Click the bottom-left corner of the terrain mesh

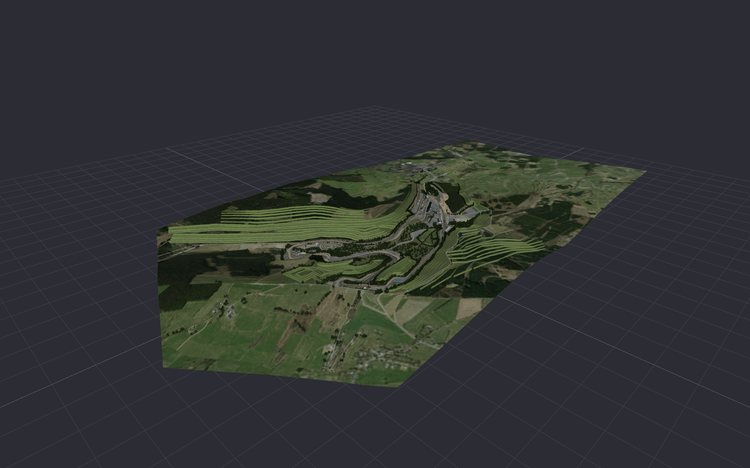(x=165, y=366)
